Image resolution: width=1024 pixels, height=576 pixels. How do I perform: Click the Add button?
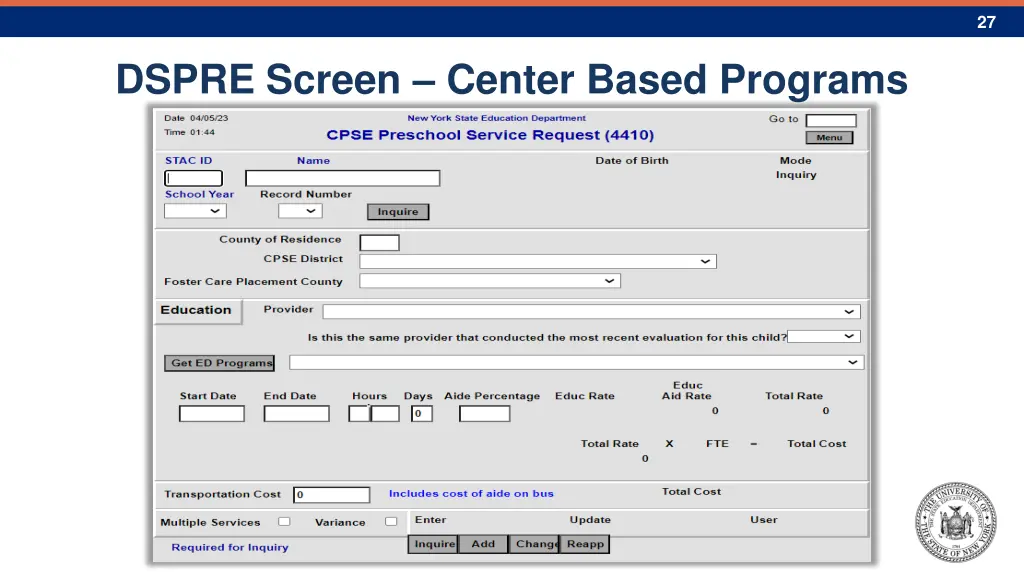click(x=483, y=544)
